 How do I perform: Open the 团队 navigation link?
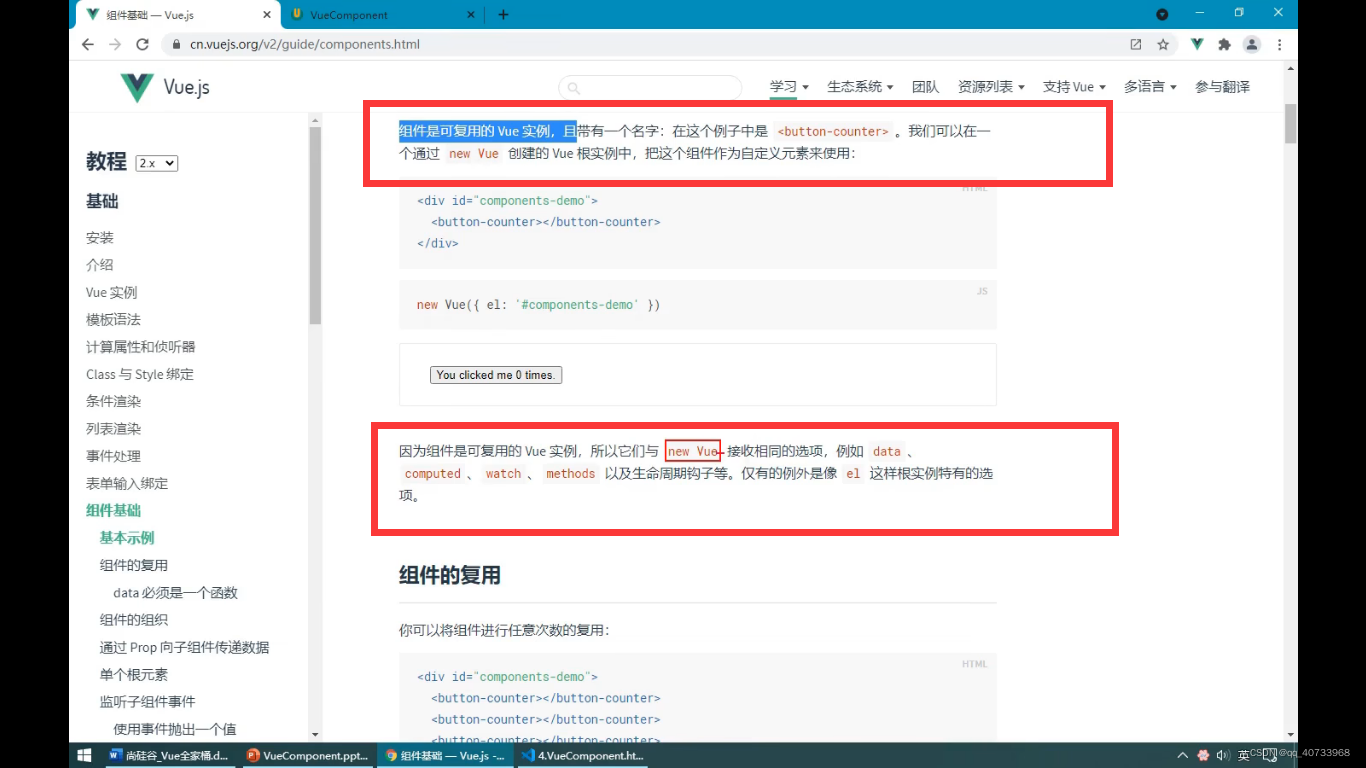[x=925, y=87]
